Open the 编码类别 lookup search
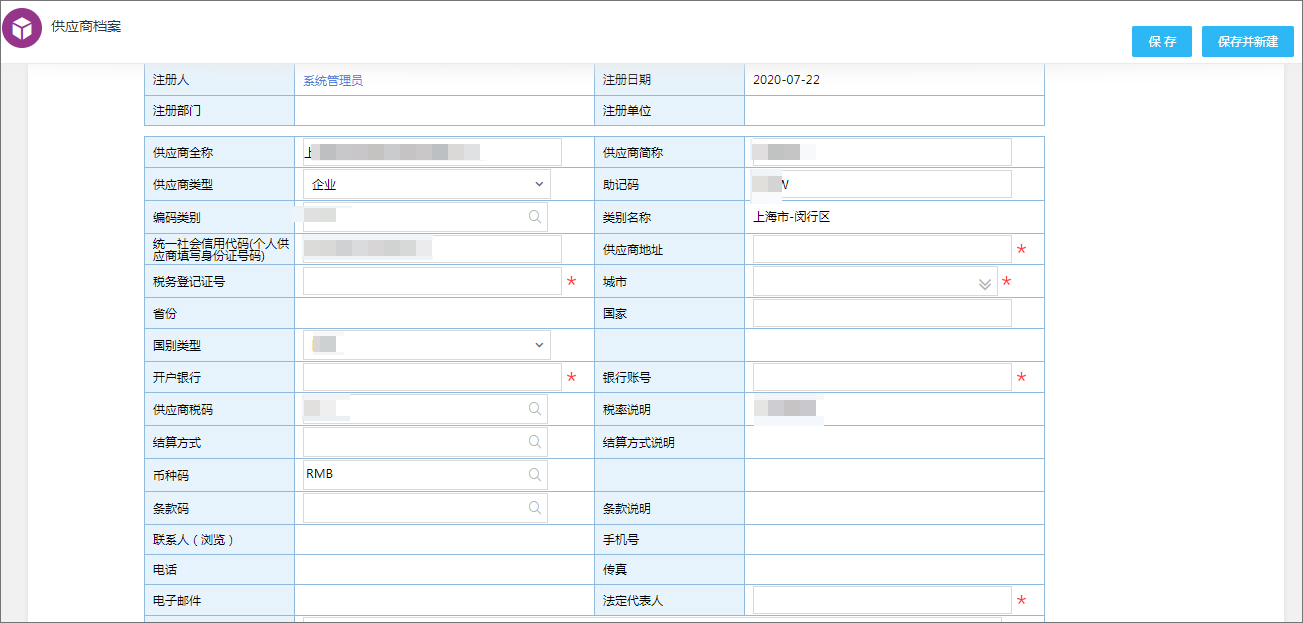Screen dimensions: 1303x623 point(535,216)
